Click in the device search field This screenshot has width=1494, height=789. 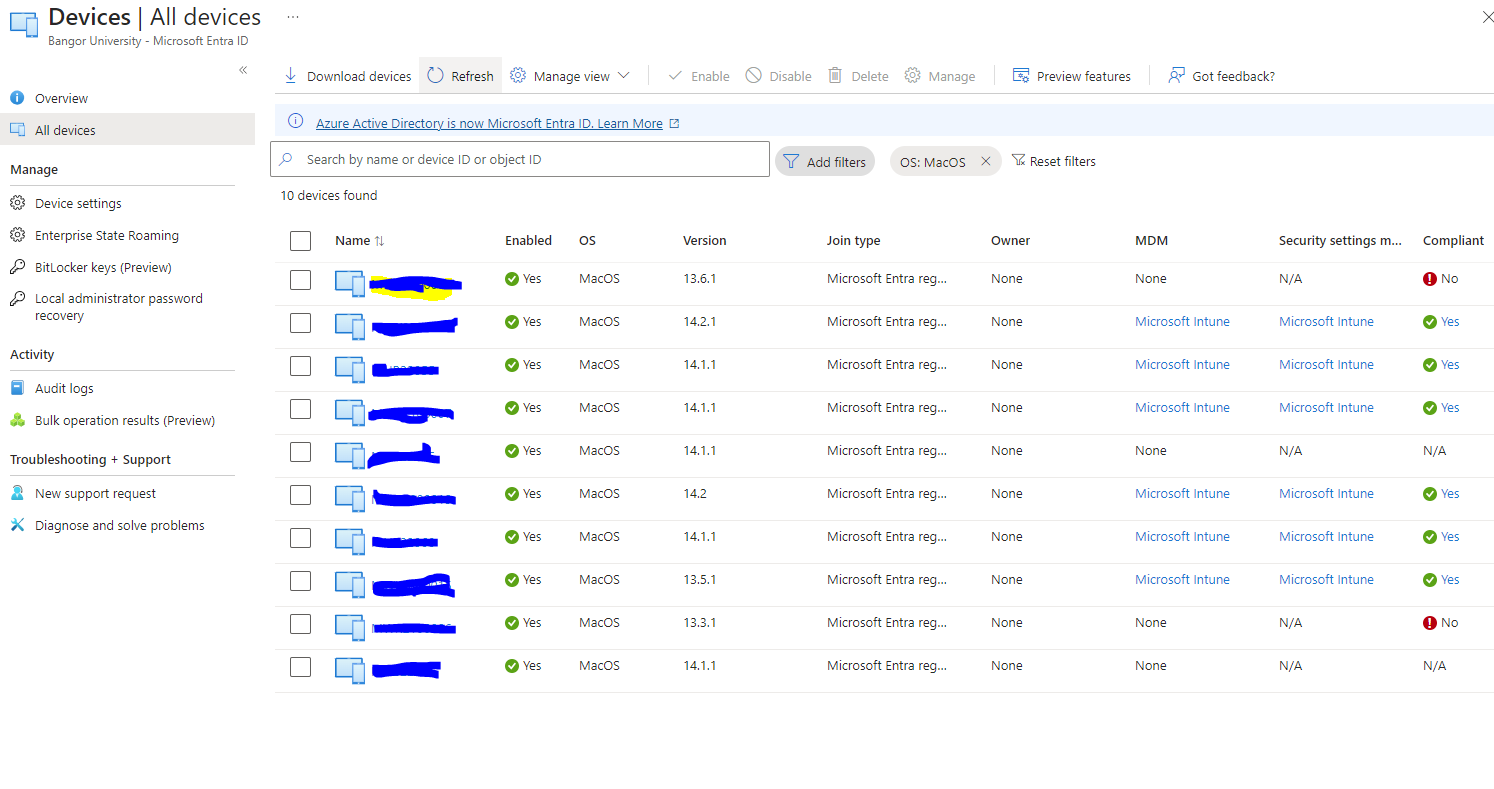click(x=520, y=159)
